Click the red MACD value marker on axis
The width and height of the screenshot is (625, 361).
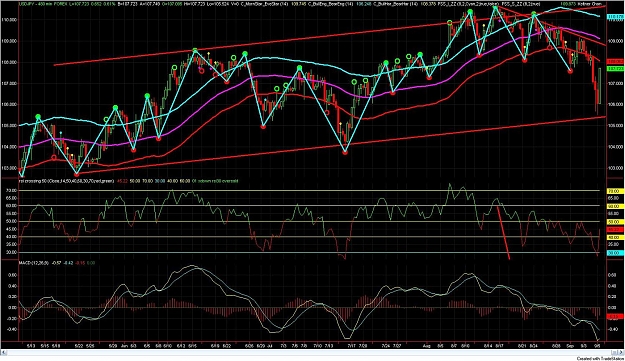pos(615,316)
